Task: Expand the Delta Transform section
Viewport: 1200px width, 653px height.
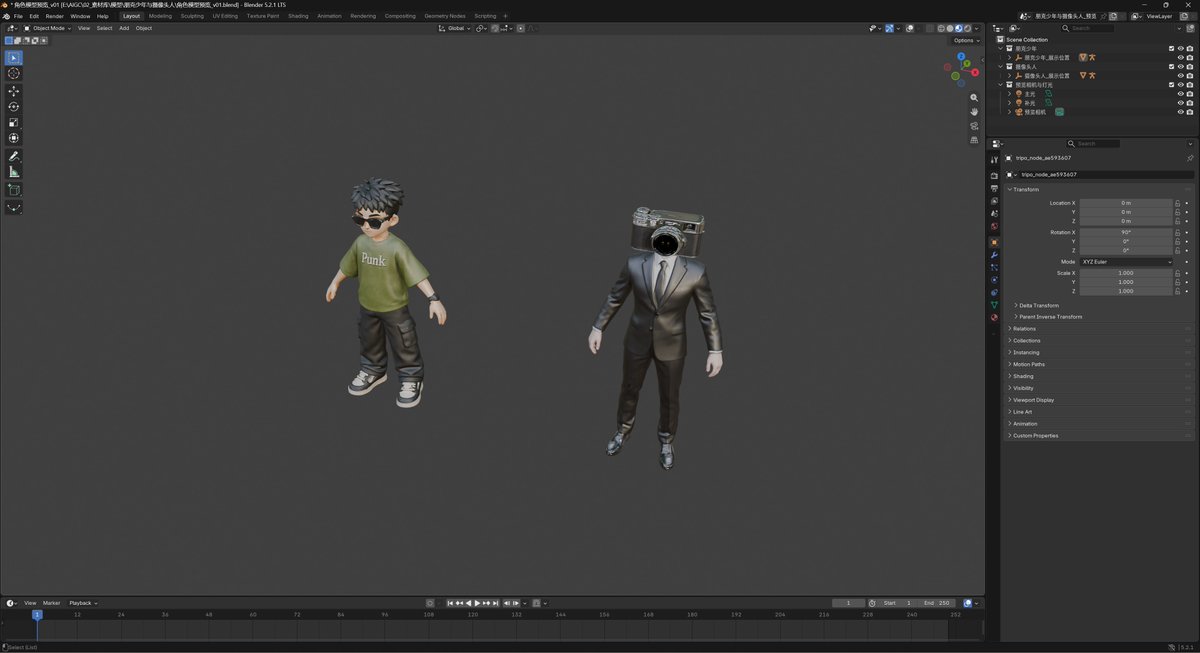Action: click(x=1039, y=305)
